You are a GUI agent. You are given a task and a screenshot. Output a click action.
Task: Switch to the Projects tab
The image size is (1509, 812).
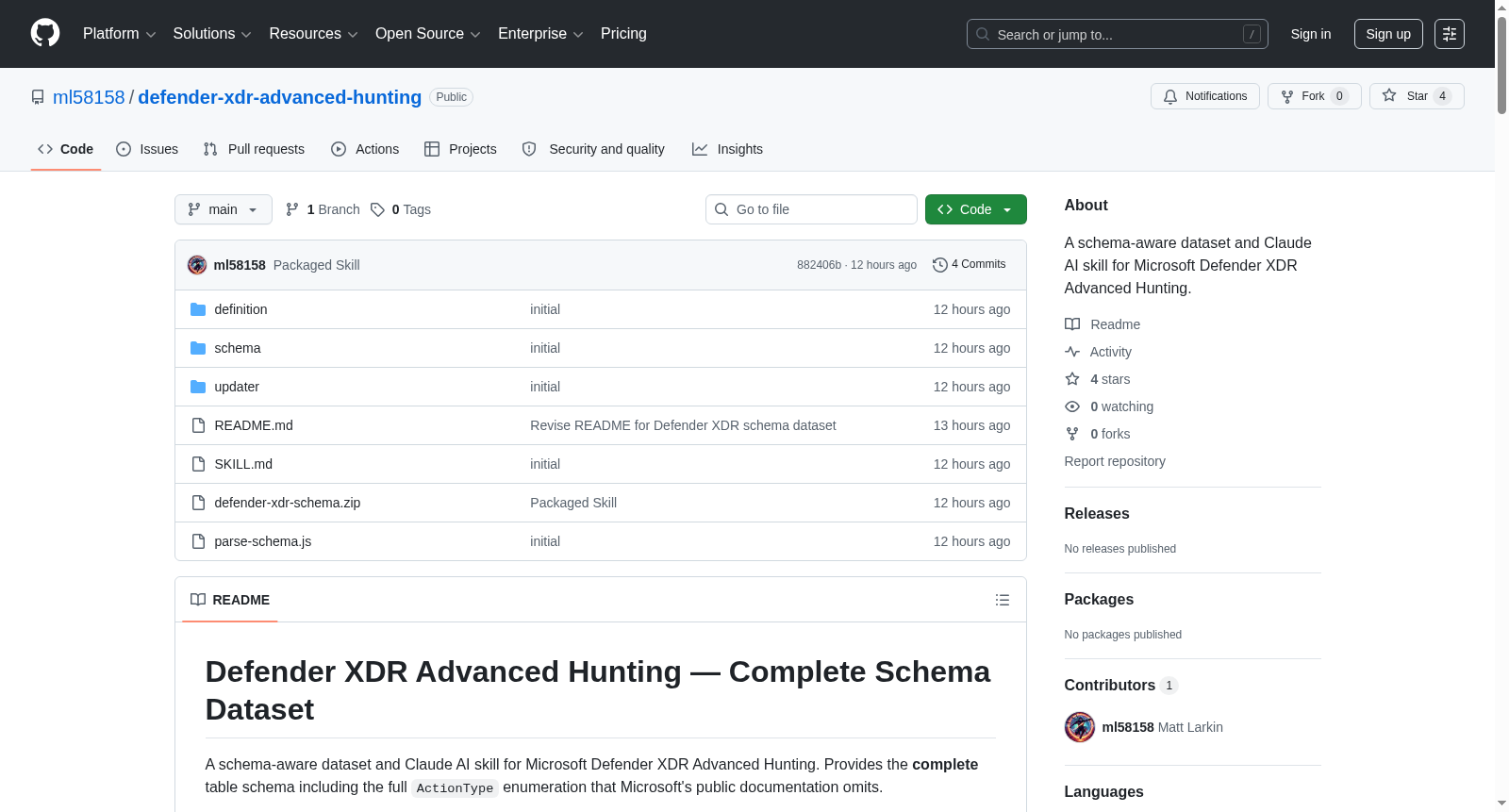coord(460,149)
